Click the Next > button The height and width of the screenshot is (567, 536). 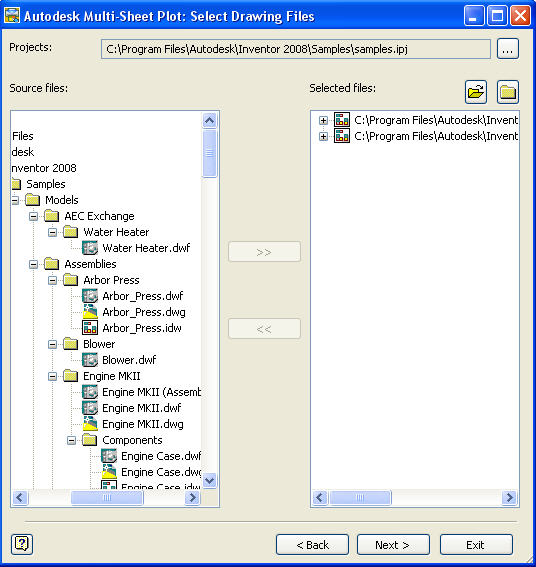(x=393, y=545)
